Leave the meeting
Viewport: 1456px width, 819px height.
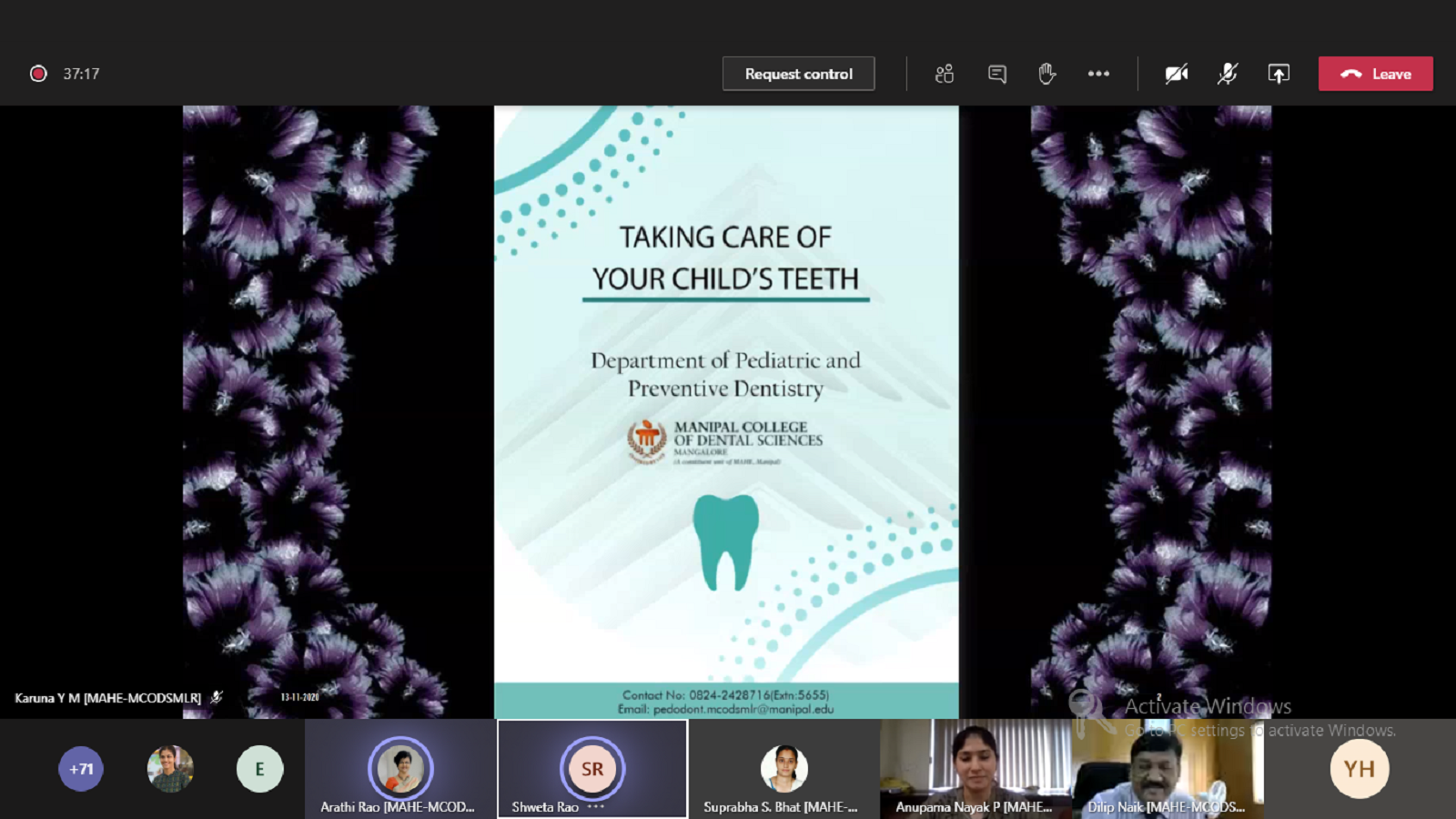[1375, 74]
